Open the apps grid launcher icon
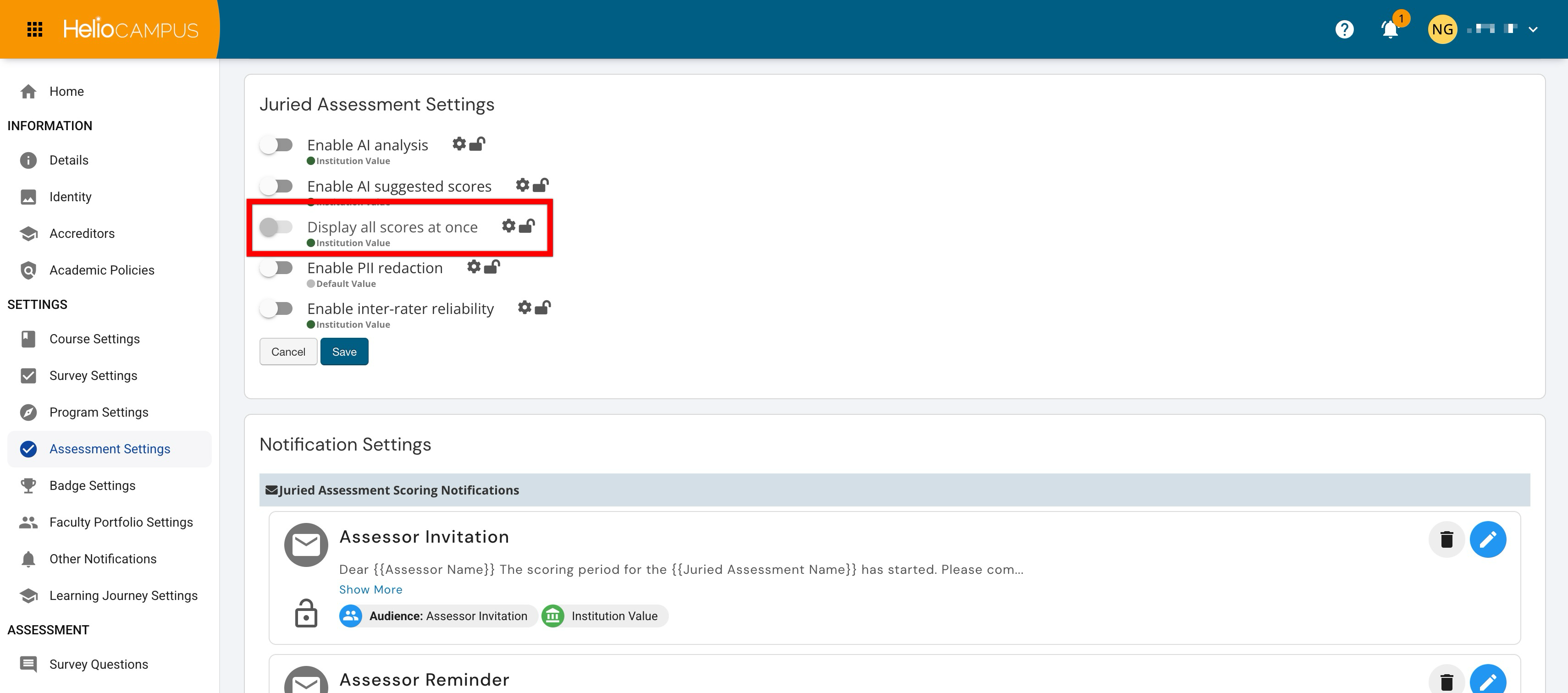The height and width of the screenshot is (693, 1568). 35,29
